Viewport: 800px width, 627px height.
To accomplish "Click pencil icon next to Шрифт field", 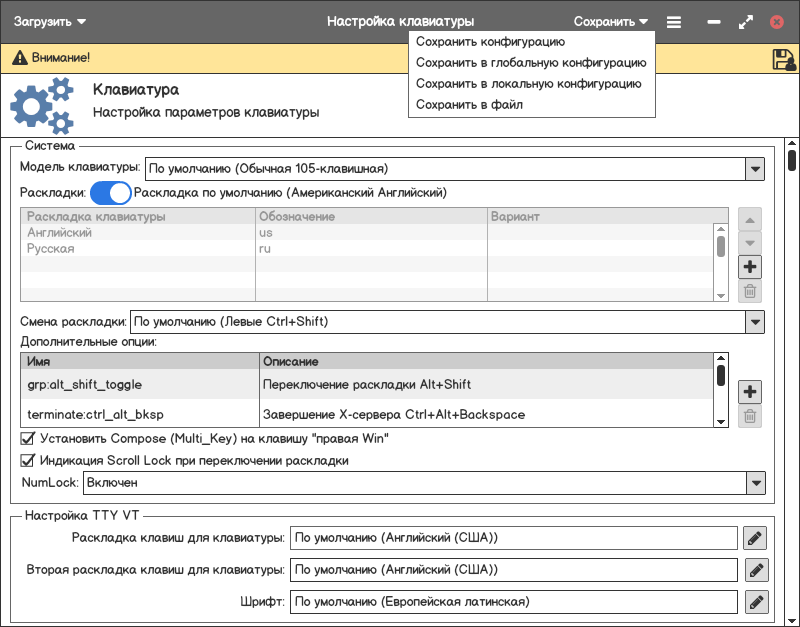I will coord(755,602).
